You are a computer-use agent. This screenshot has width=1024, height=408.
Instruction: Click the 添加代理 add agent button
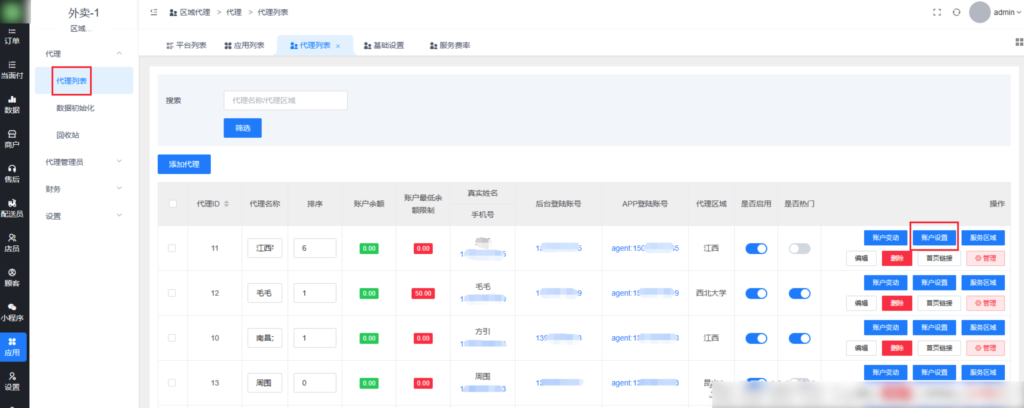pos(184,163)
